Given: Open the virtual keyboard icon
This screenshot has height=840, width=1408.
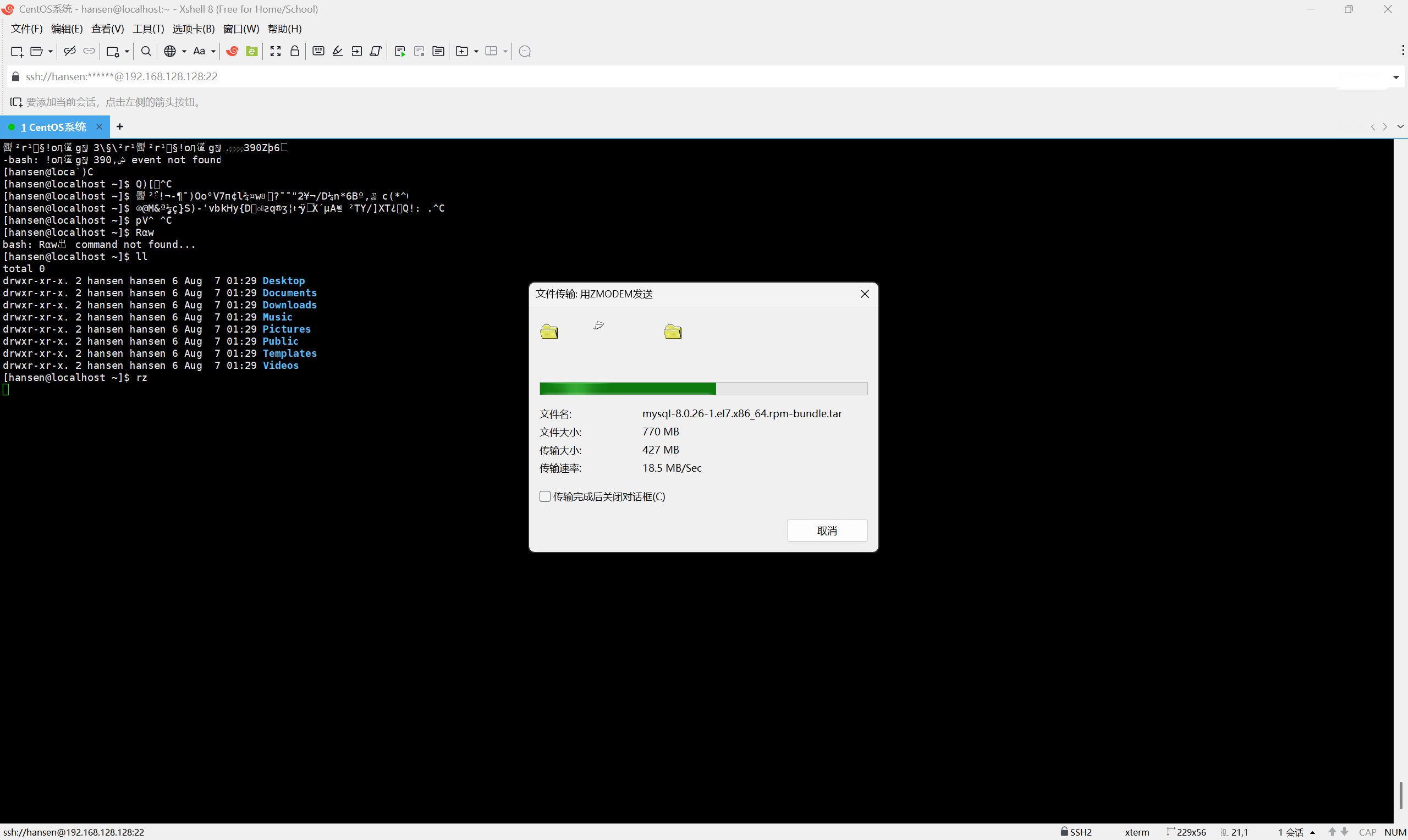Looking at the screenshot, I should click(318, 52).
